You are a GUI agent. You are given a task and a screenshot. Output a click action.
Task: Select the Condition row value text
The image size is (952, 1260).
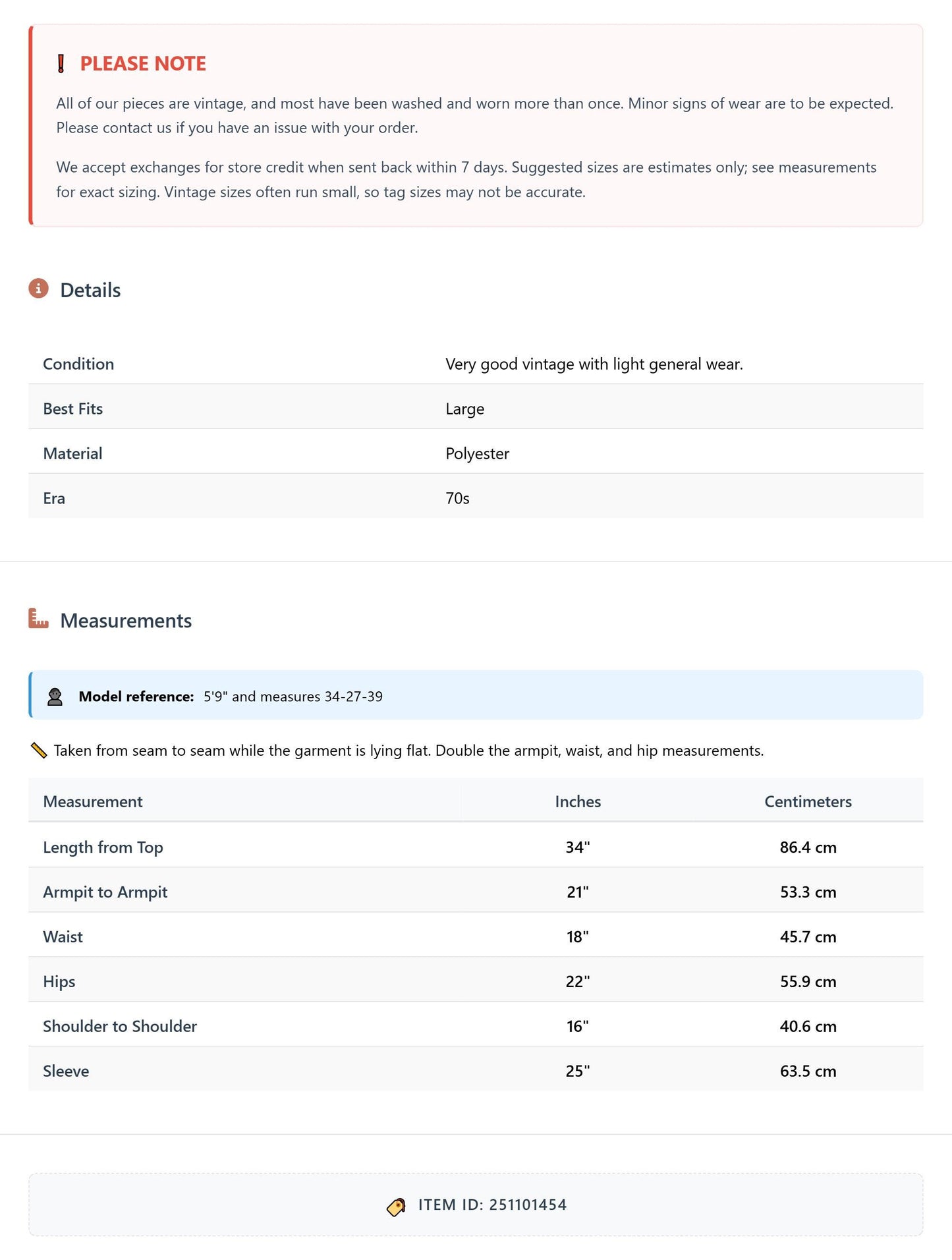click(x=594, y=364)
